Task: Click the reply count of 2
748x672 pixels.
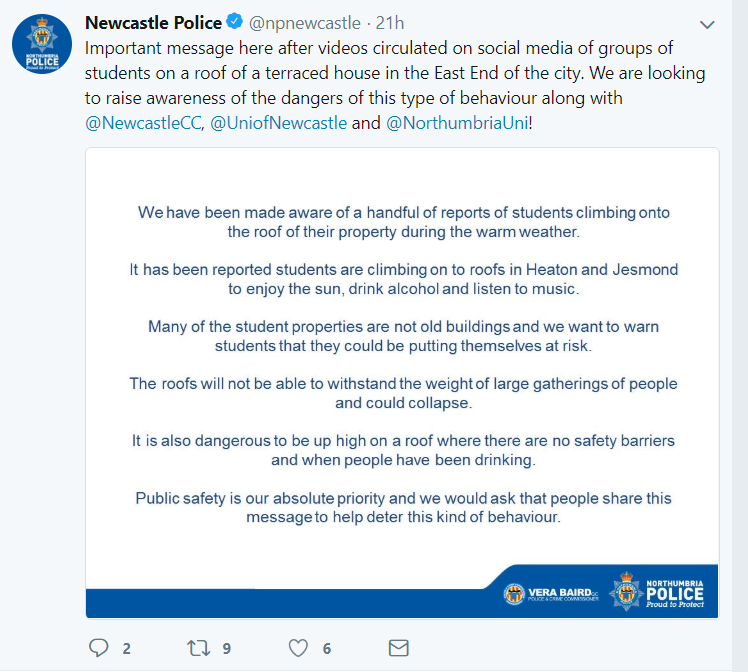Action: [x=127, y=648]
